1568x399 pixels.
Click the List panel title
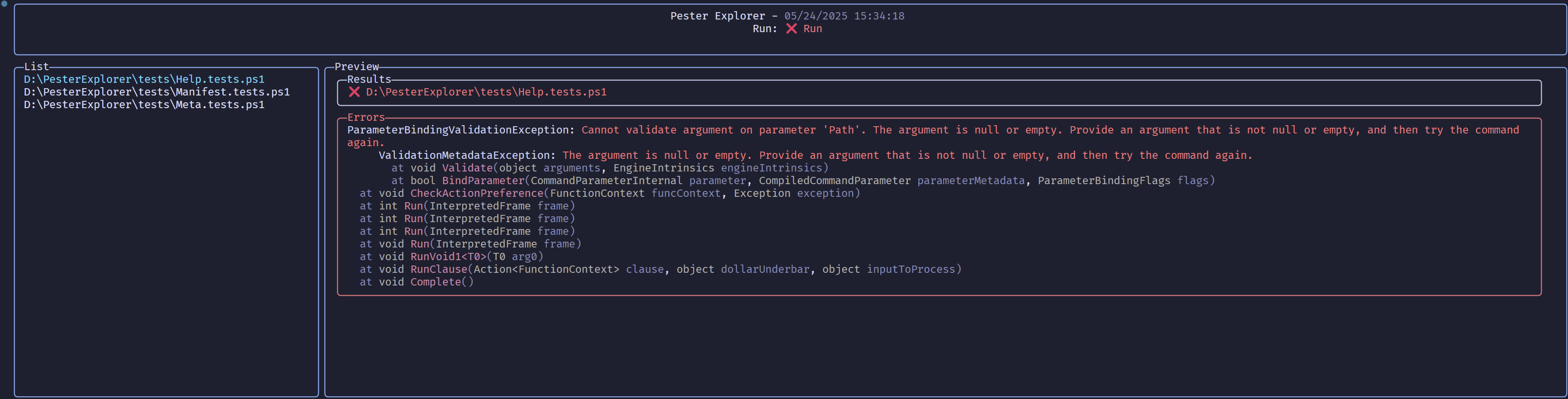[x=37, y=66]
